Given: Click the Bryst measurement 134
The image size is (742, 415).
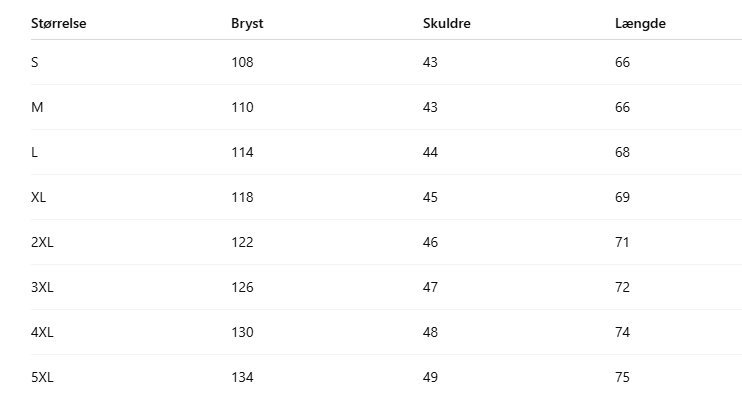Looking at the screenshot, I should pyautogui.click(x=242, y=377).
